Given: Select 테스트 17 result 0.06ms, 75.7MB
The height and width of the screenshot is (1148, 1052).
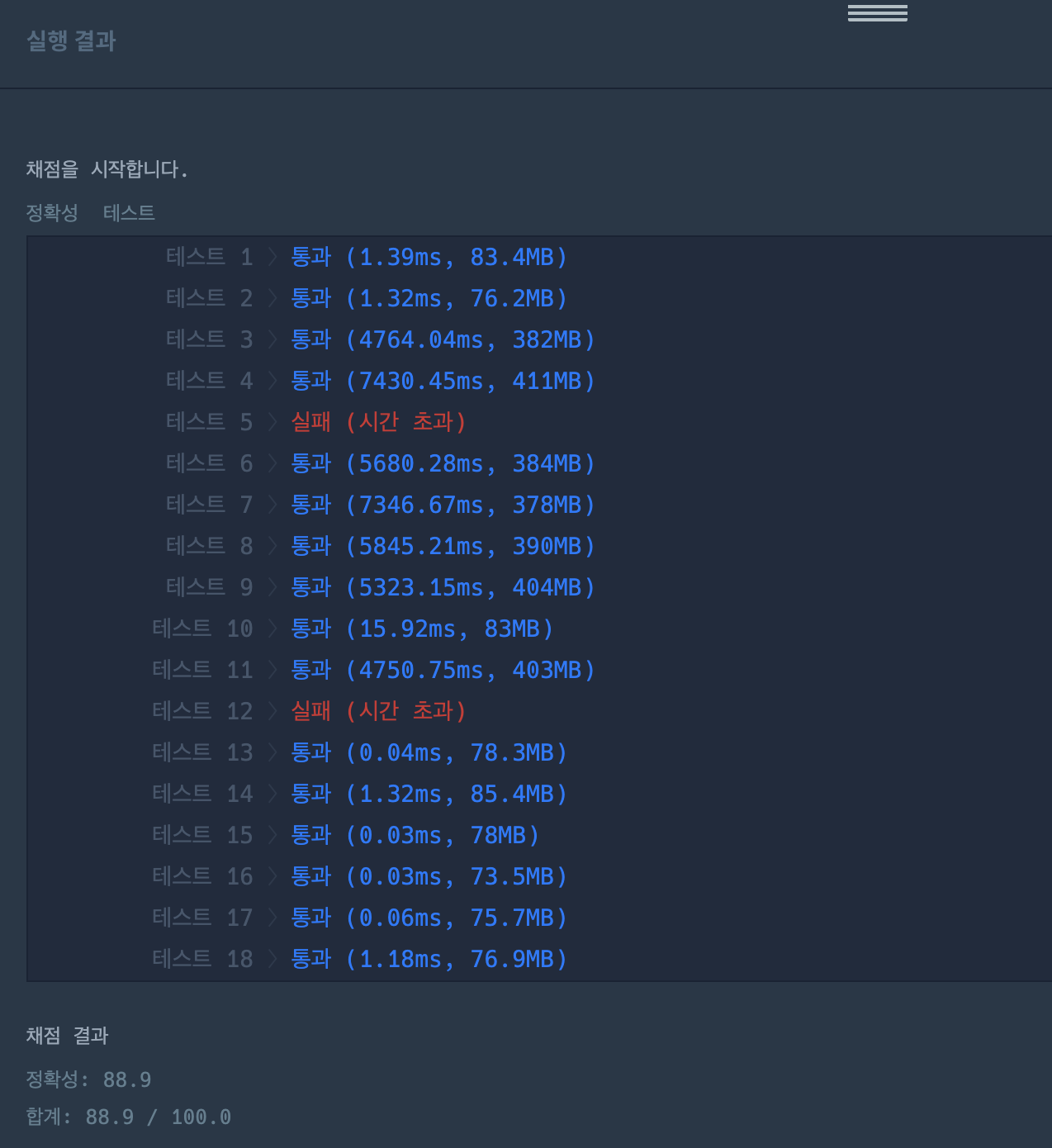Looking at the screenshot, I should pos(429,918).
